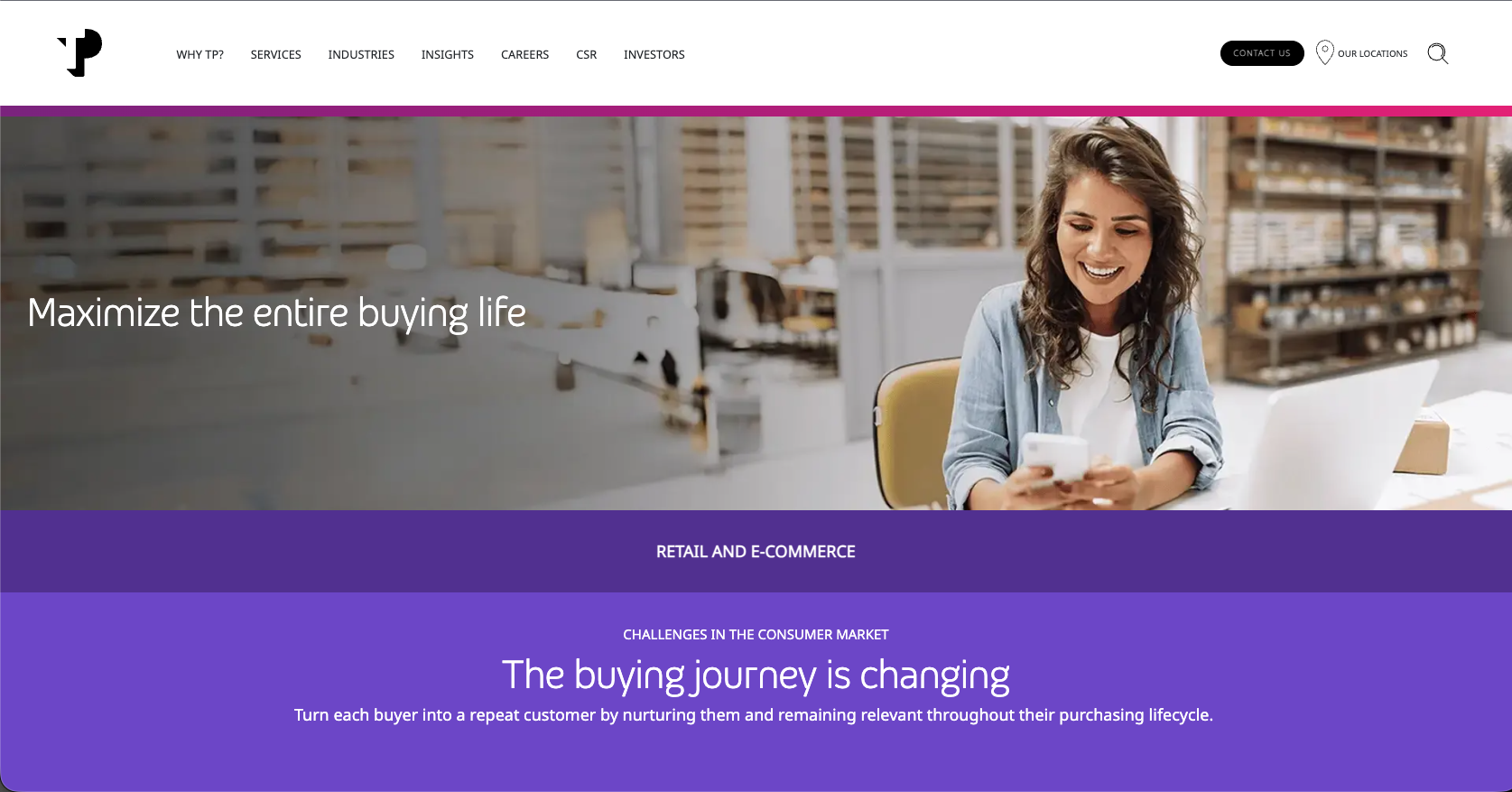Click the white smartphone in woman's hands

(1056, 456)
